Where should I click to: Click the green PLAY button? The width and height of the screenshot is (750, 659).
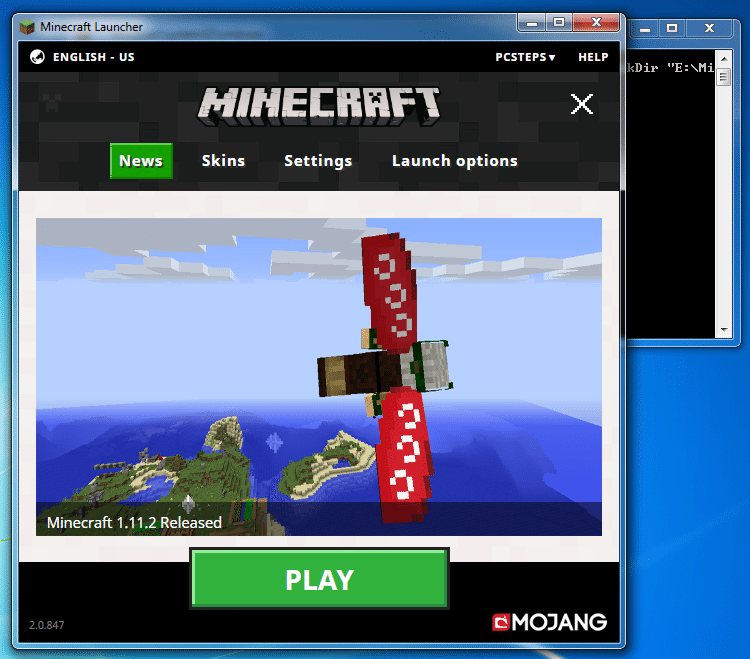pos(319,579)
